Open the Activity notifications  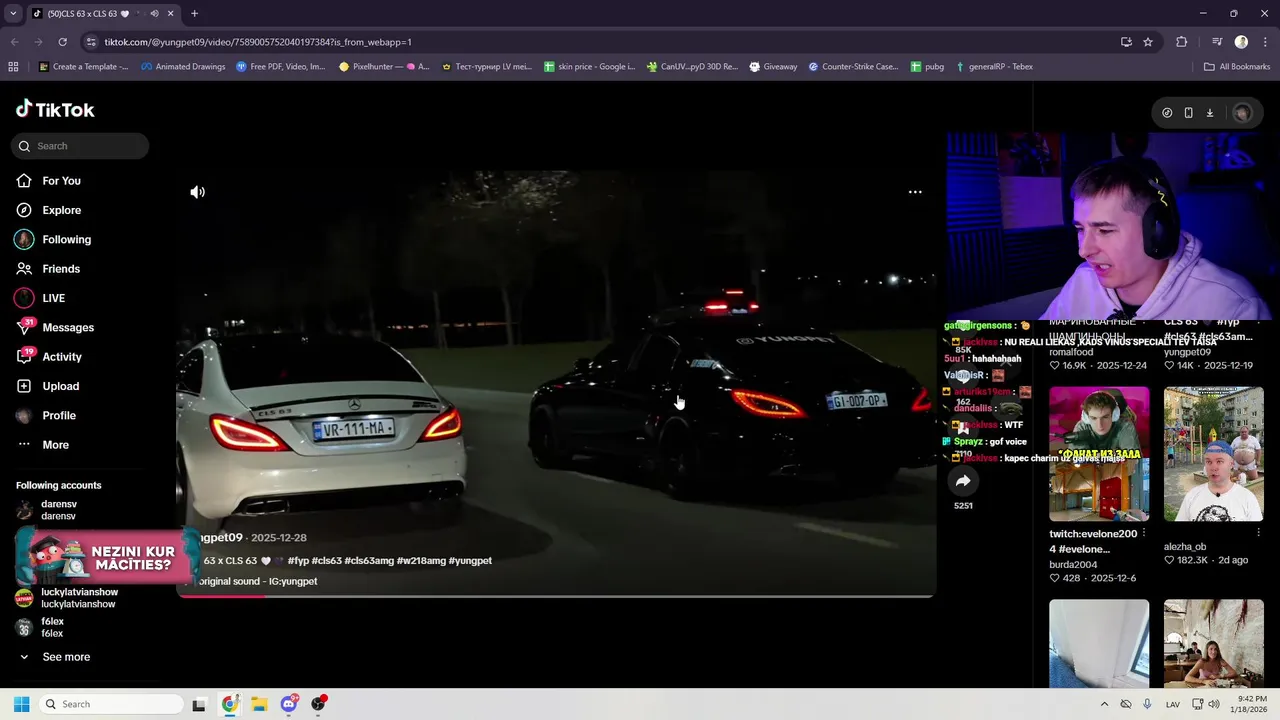[x=49, y=356]
